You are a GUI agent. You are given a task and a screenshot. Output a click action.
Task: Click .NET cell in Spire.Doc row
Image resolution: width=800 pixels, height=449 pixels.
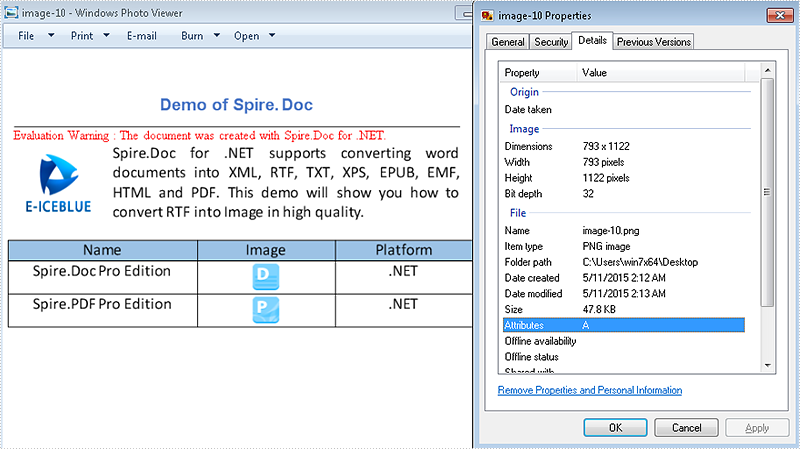point(404,277)
